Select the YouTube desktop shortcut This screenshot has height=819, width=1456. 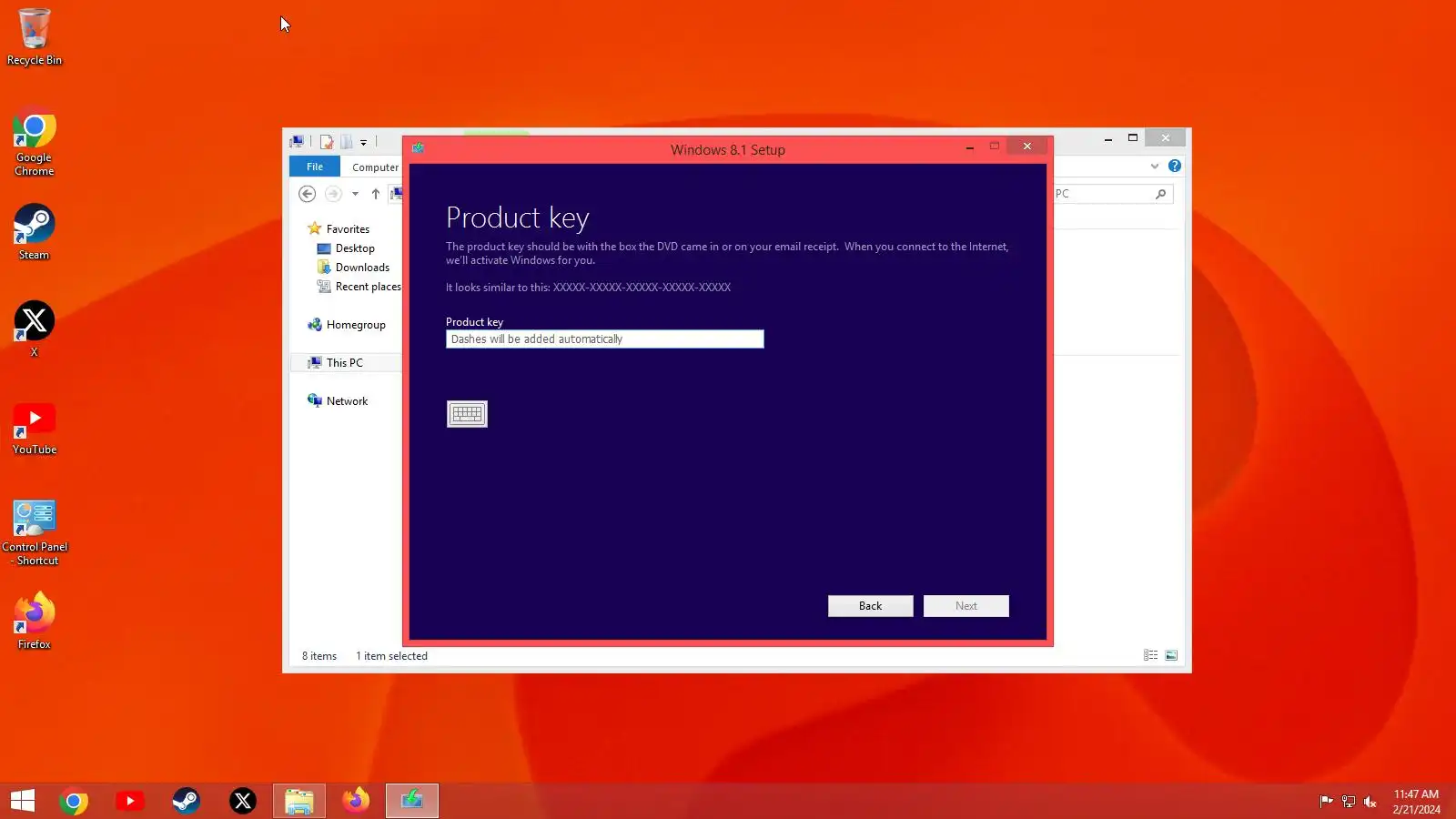(x=35, y=428)
